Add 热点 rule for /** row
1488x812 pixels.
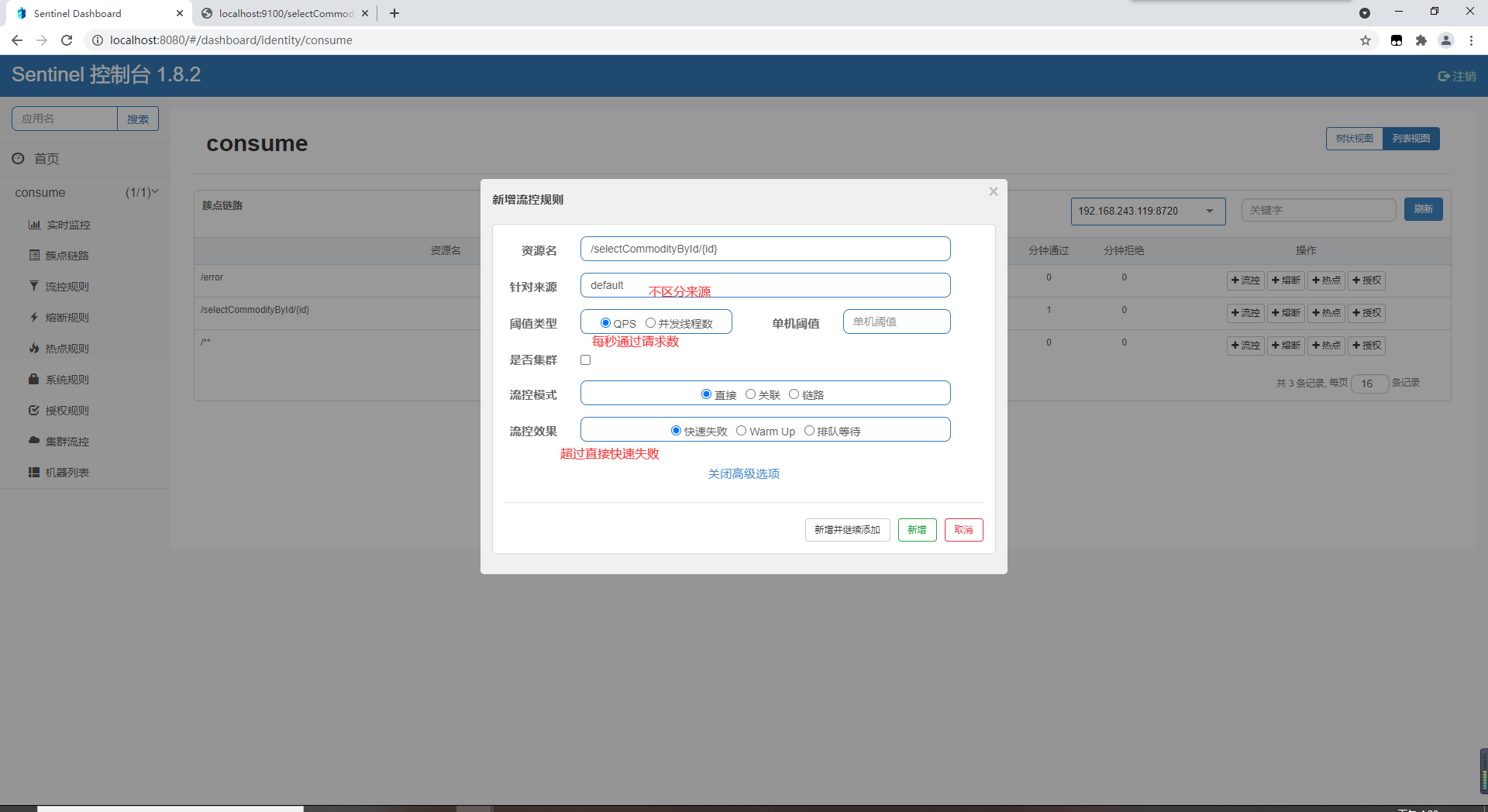1326,346
